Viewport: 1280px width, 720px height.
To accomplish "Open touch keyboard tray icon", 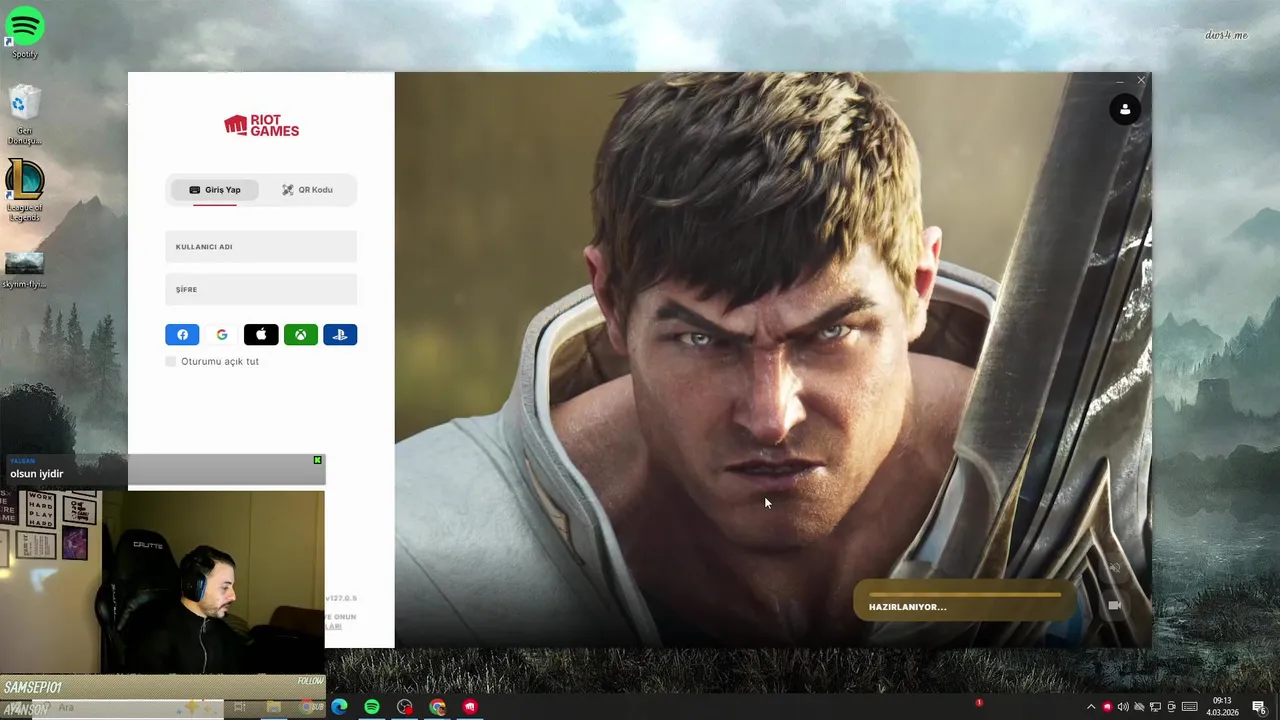I will (x=1190, y=707).
